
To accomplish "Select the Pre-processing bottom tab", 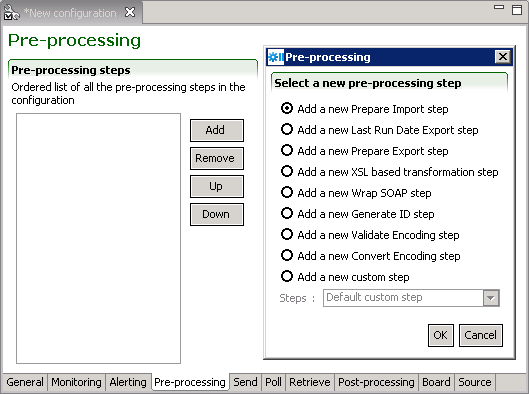I will pyautogui.click(x=190, y=382).
